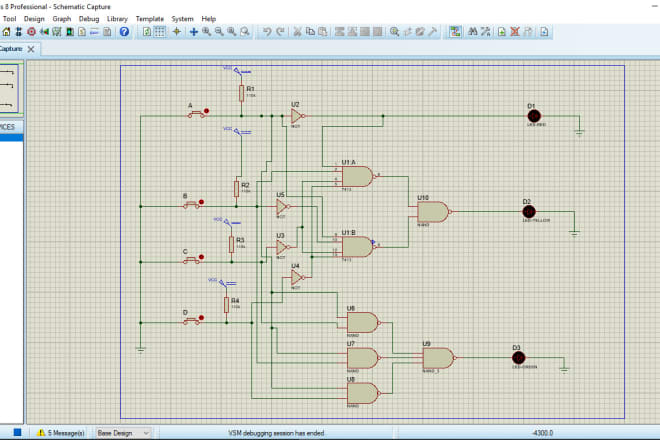Select inverter U2
The height and width of the screenshot is (440, 660).
(297, 116)
